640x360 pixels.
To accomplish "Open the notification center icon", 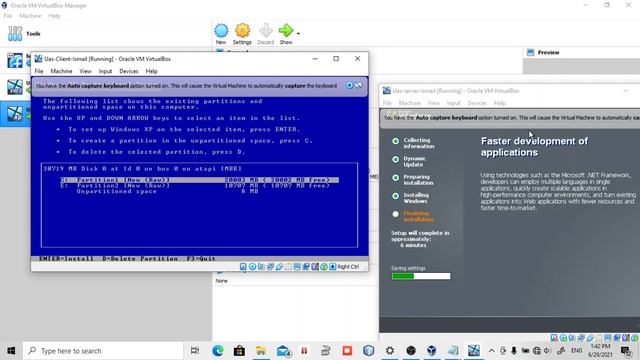I will [x=626, y=351].
